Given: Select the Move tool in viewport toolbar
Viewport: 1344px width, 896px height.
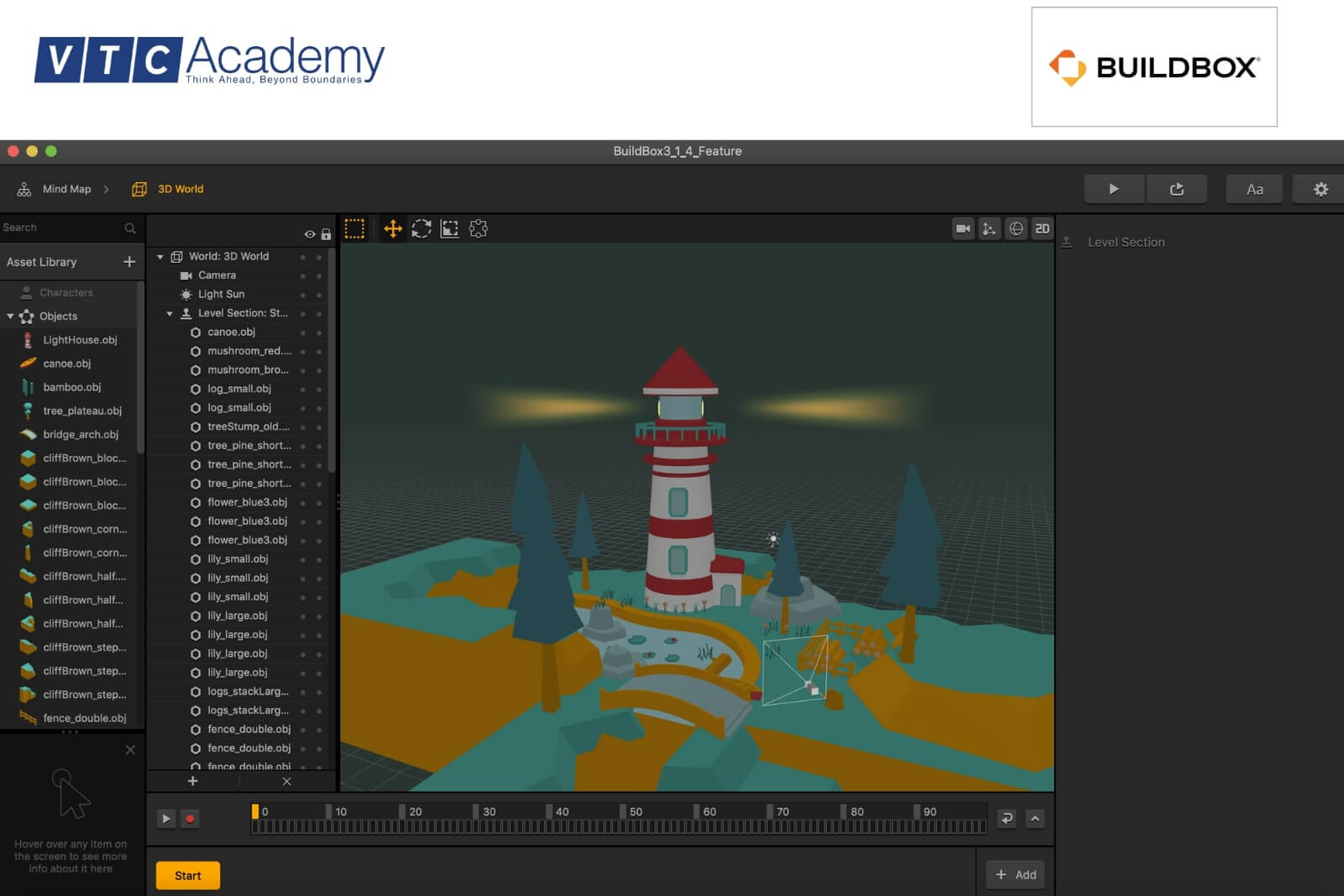Looking at the screenshot, I should [x=392, y=228].
